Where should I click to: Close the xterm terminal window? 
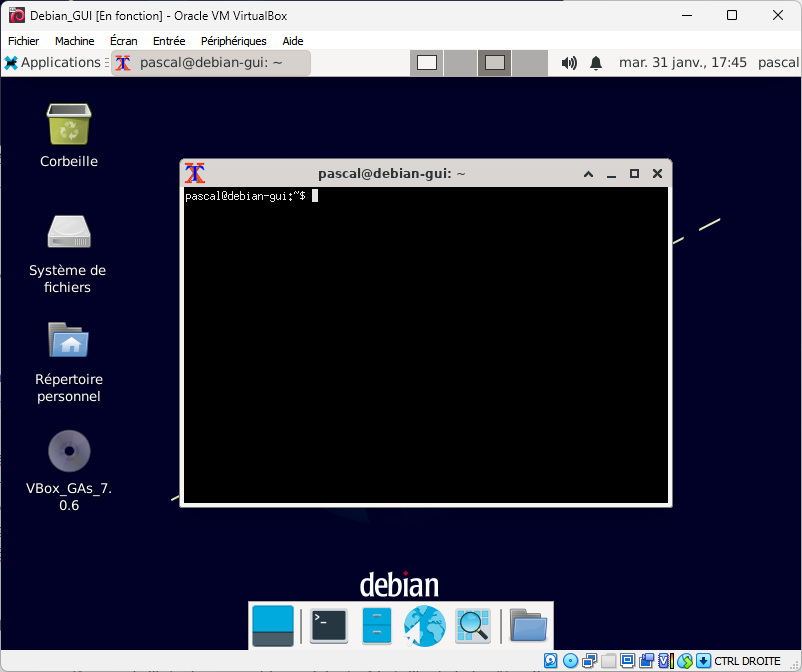point(657,174)
